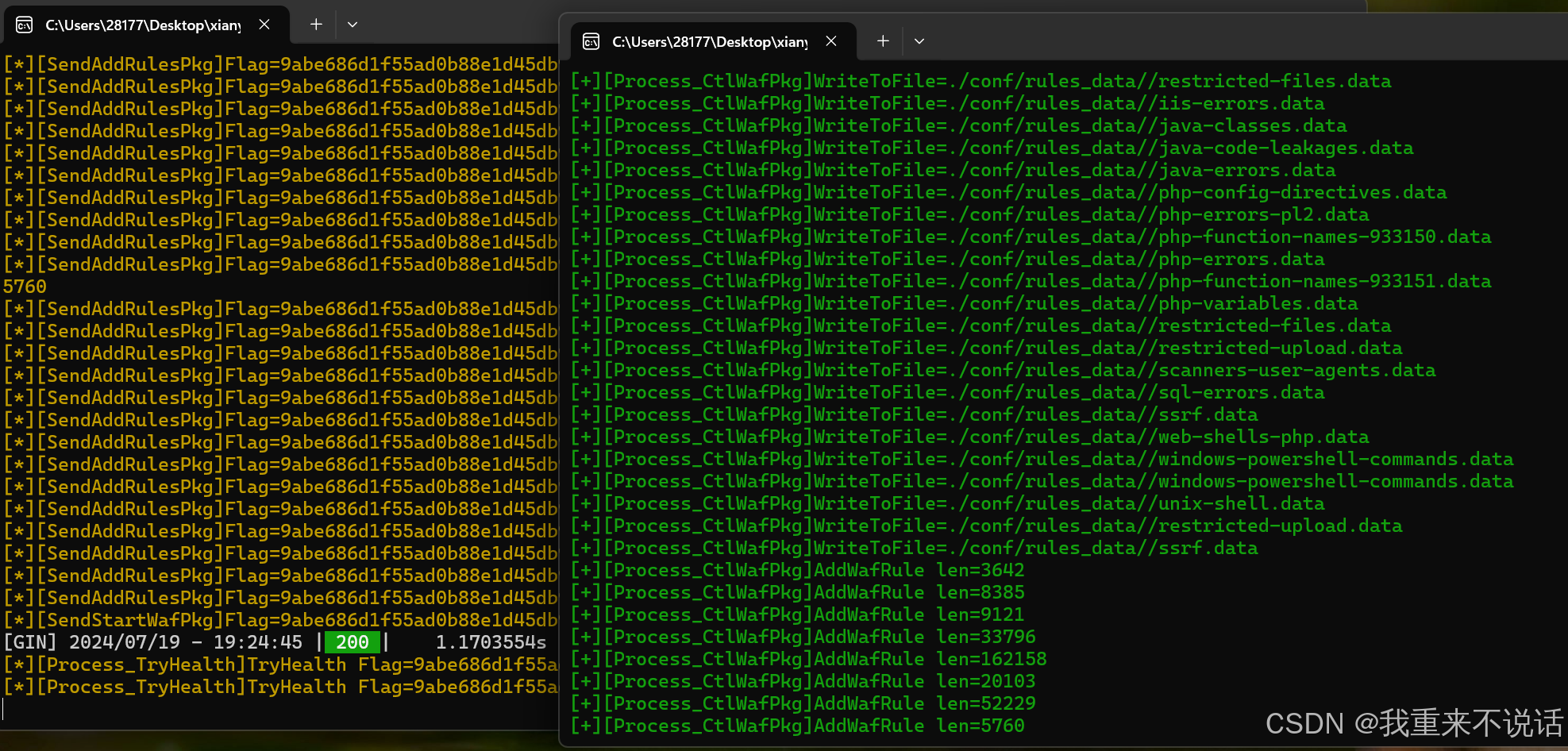Select the left window's C:\Users\28177\Desktop tab
This screenshot has width=1568, height=751.
tap(146, 25)
